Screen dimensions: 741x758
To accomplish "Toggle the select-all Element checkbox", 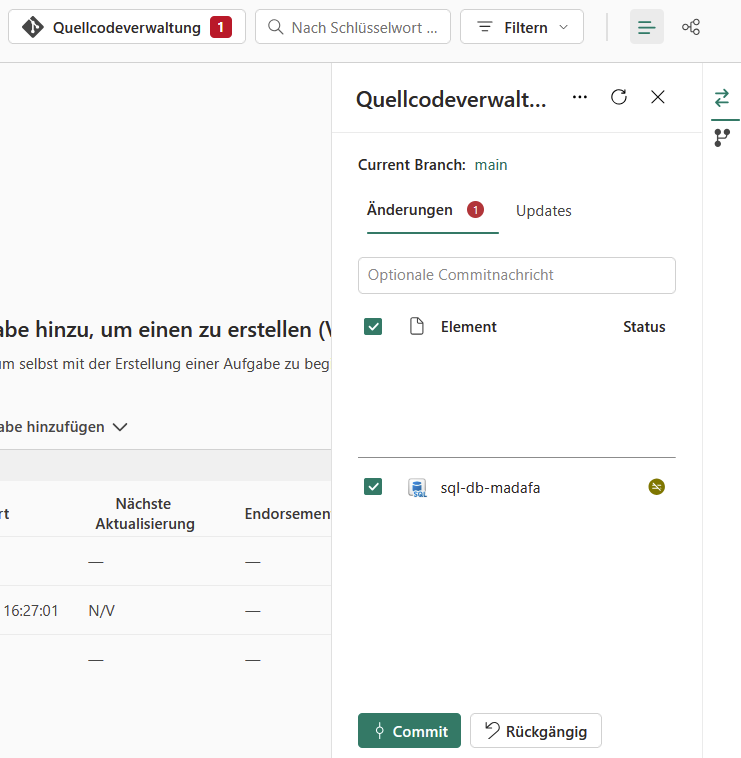I will tap(373, 327).
